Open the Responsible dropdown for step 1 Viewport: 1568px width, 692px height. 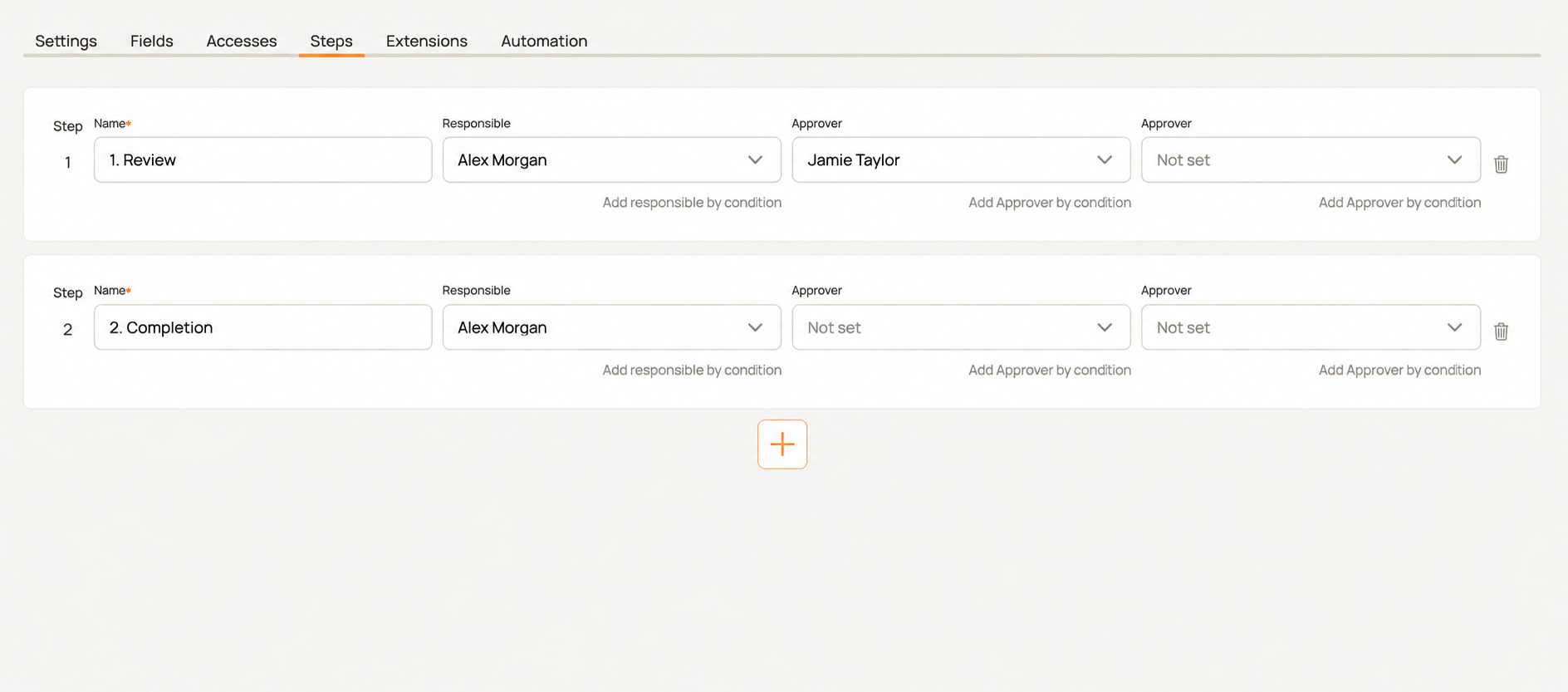612,160
